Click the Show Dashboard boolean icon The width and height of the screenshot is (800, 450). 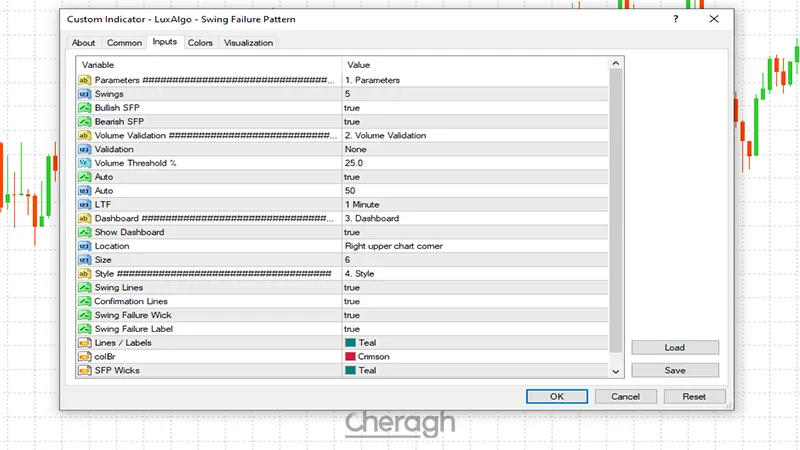(84, 232)
